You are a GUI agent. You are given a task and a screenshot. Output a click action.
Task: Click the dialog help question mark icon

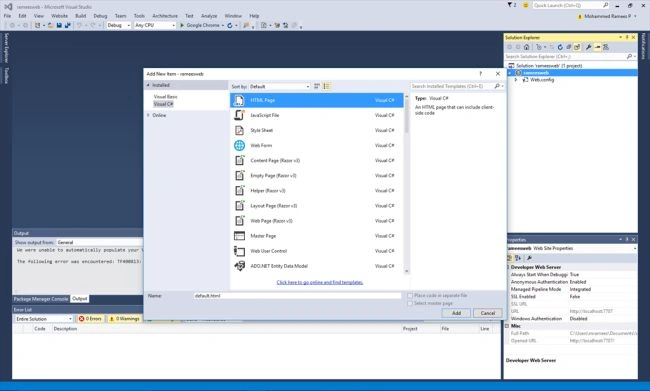pos(481,73)
